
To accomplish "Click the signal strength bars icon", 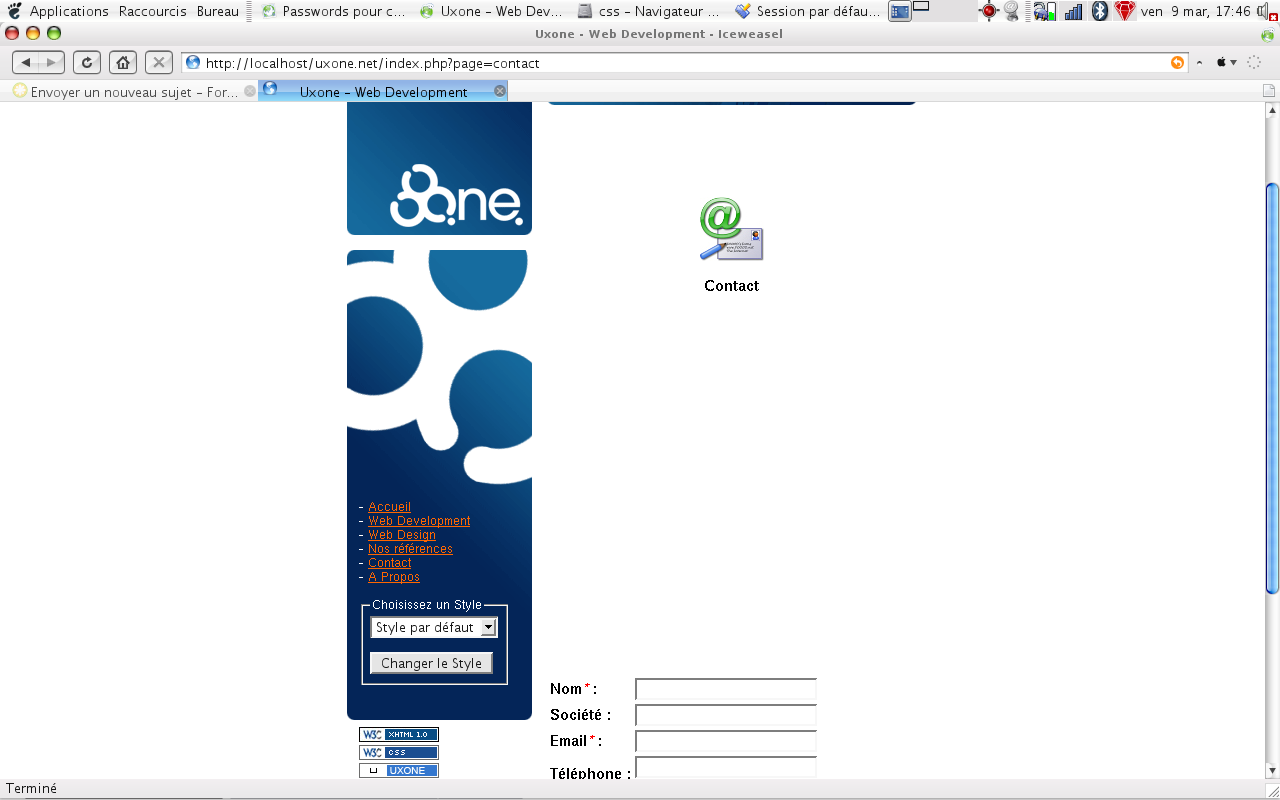I will (x=1073, y=11).
